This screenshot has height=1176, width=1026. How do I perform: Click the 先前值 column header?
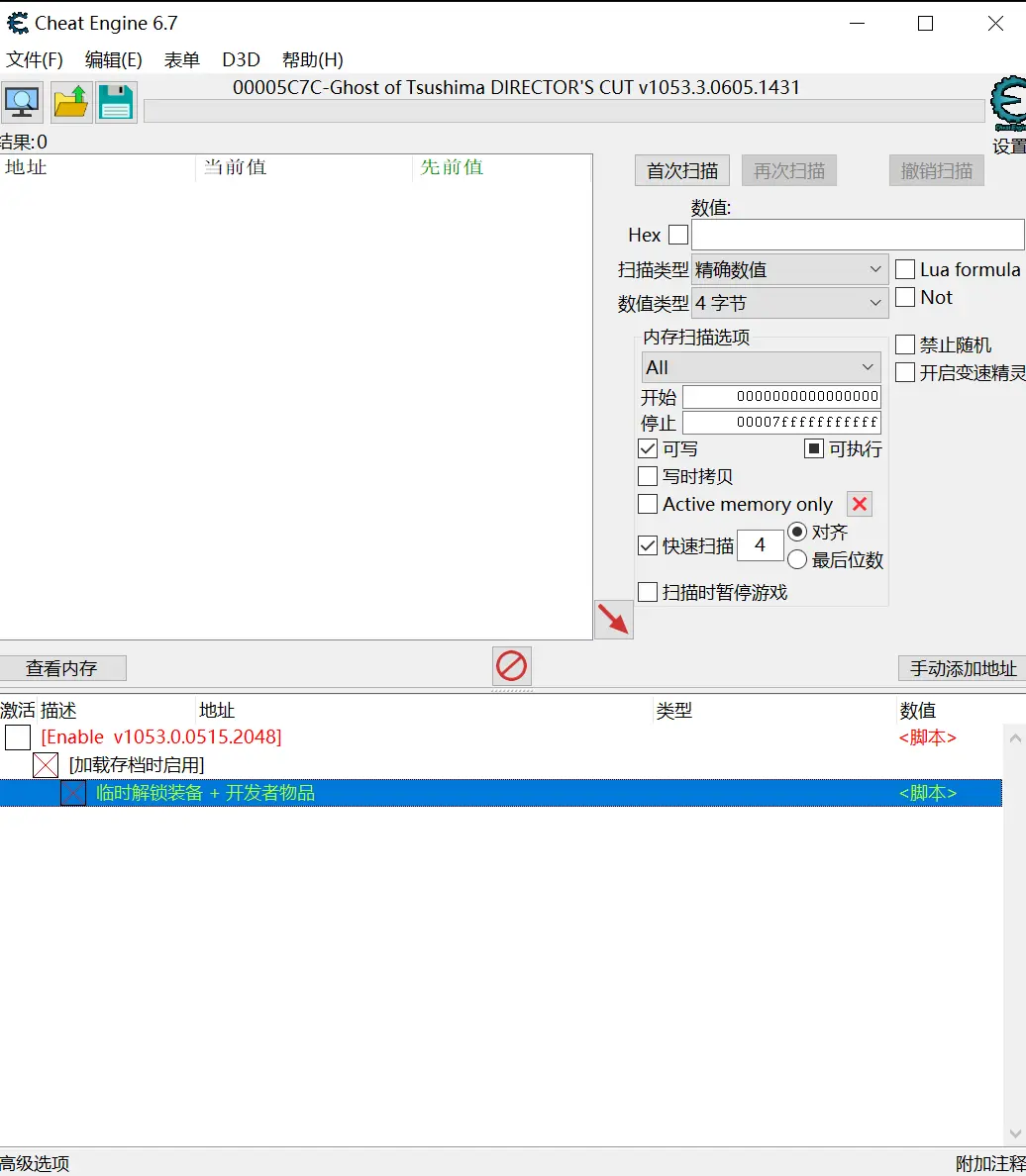502,167
